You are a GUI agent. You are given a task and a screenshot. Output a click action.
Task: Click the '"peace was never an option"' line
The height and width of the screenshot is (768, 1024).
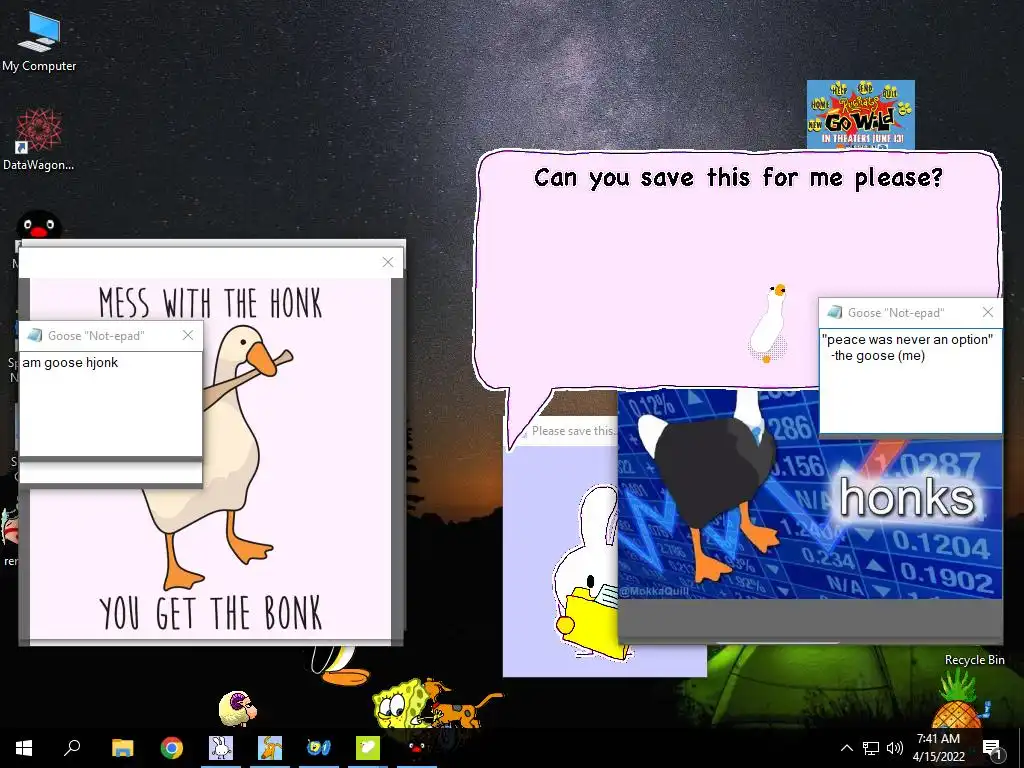[x=907, y=340]
